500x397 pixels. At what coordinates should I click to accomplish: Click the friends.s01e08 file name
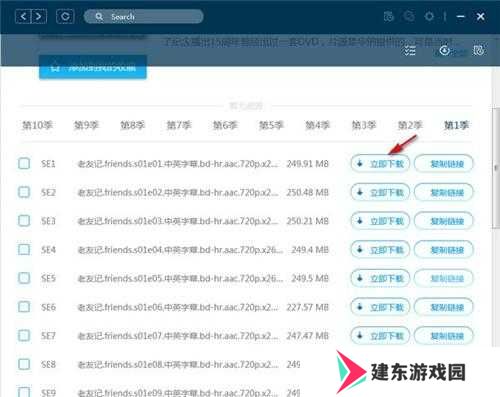(x=178, y=364)
